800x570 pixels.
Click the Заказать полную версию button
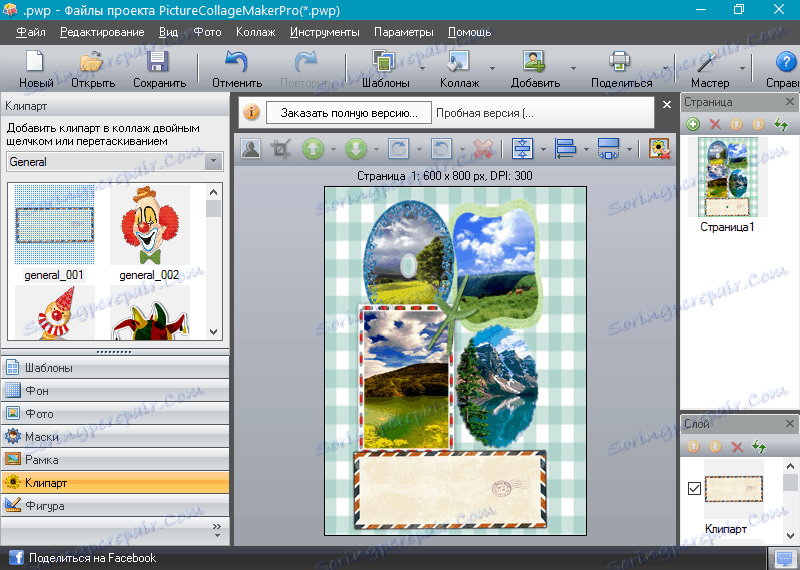(x=349, y=113)
